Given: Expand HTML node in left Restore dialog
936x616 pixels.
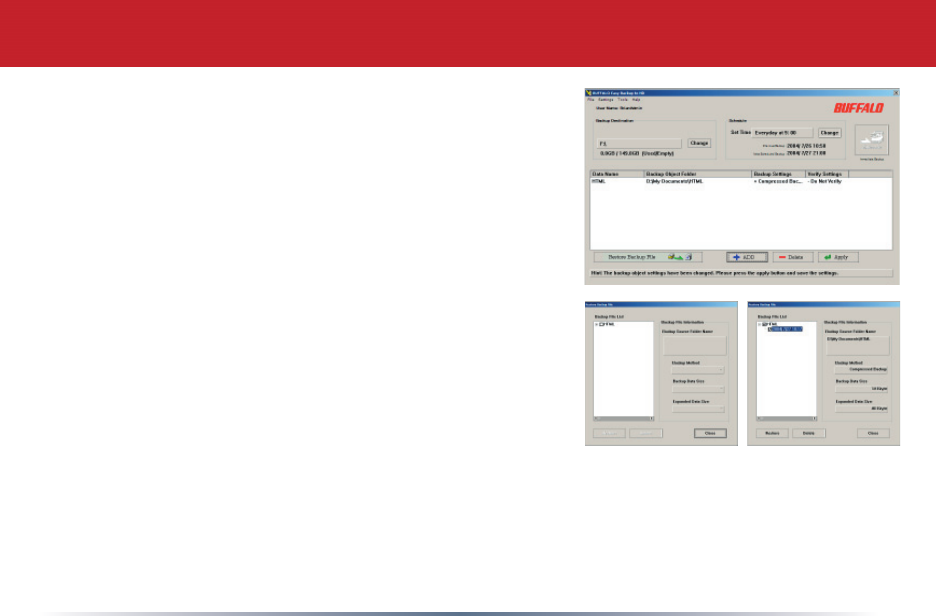Looking at the screenshot, I should [x=596, y=324].
